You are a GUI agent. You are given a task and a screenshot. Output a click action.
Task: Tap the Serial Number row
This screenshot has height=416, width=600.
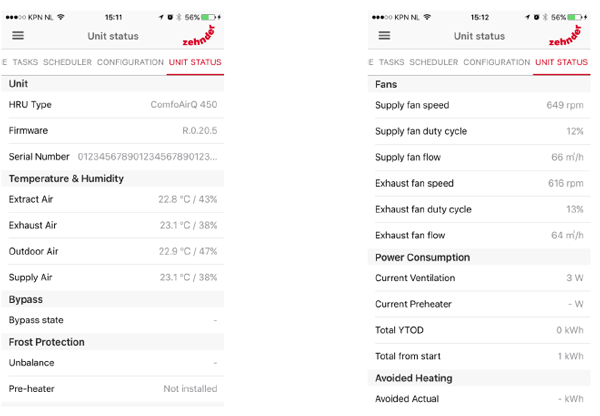(112, 157)
